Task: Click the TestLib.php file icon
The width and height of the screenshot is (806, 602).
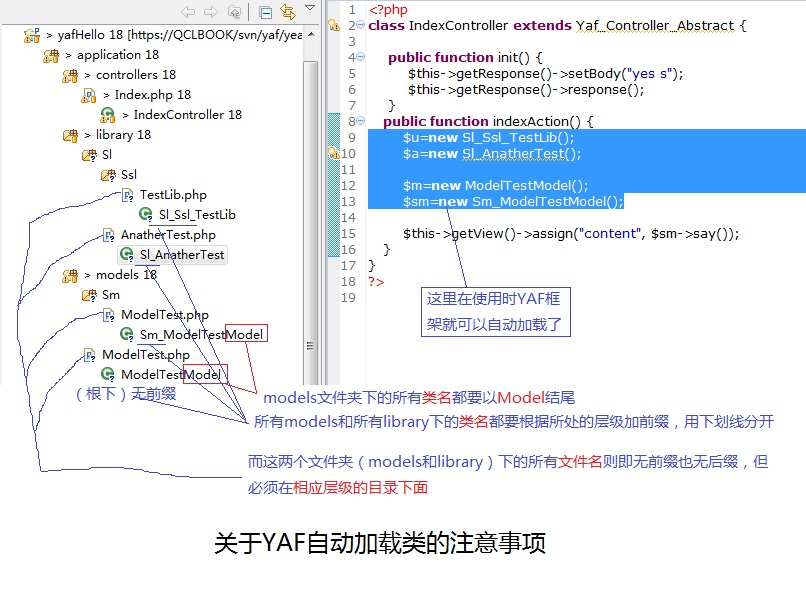Action: coord(127,195)
